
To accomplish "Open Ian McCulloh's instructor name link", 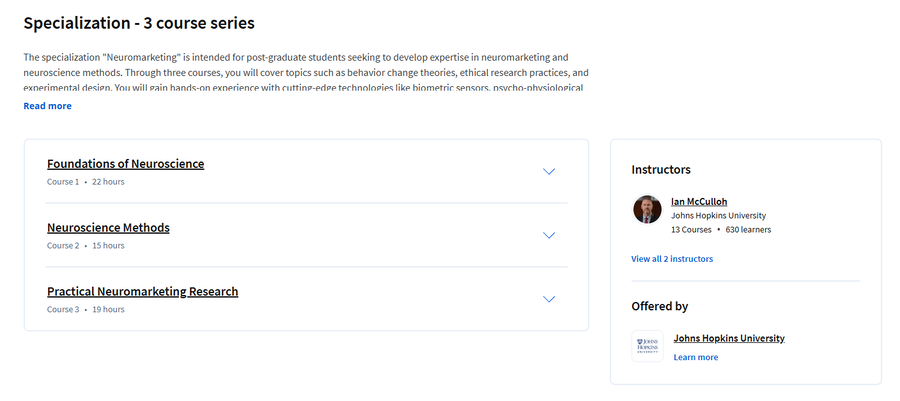I will (699, 201).
